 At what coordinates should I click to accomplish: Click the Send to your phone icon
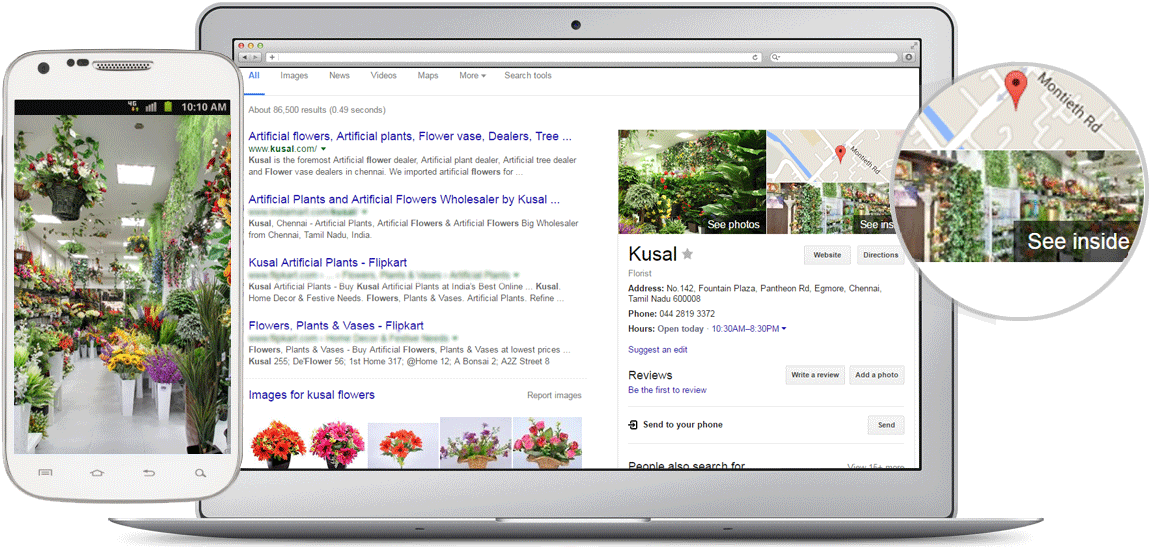pyautogui.click(x=633, y=425)
